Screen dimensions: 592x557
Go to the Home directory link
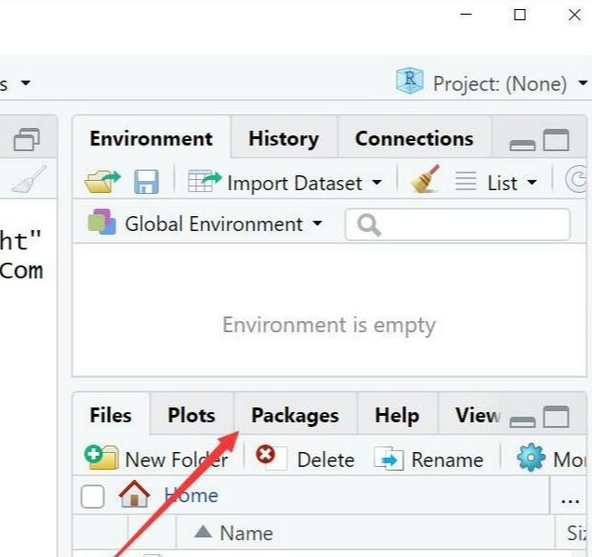(x=191, y=495)
